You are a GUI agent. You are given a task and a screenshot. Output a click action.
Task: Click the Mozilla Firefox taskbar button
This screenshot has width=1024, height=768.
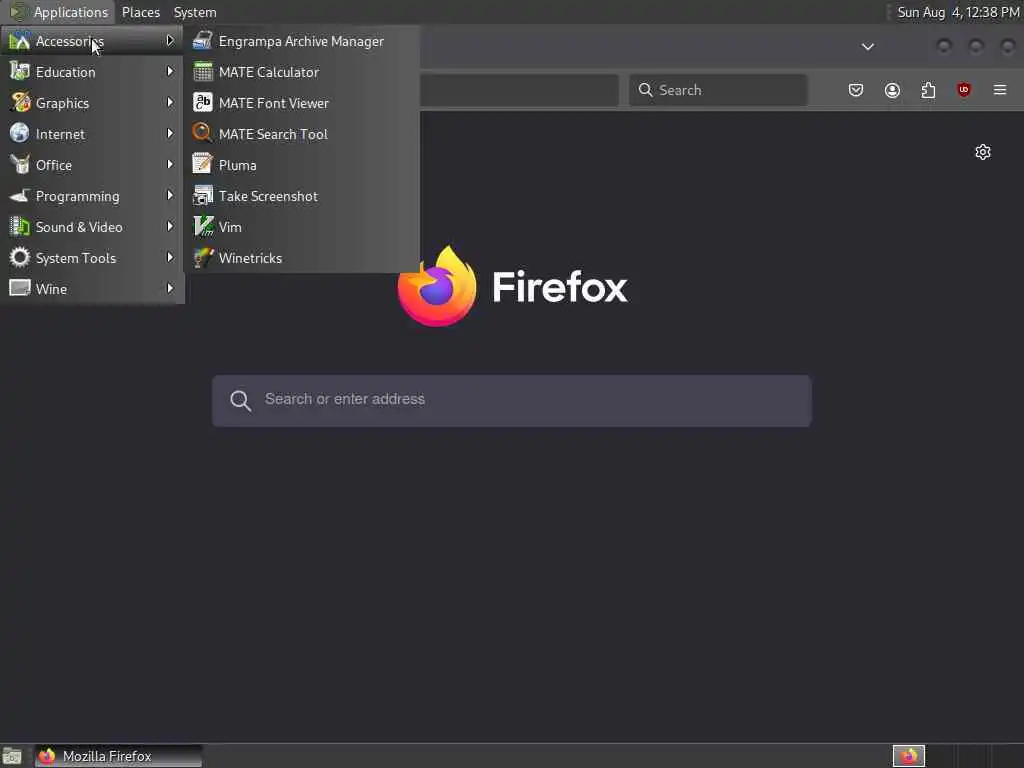point(118,756)
